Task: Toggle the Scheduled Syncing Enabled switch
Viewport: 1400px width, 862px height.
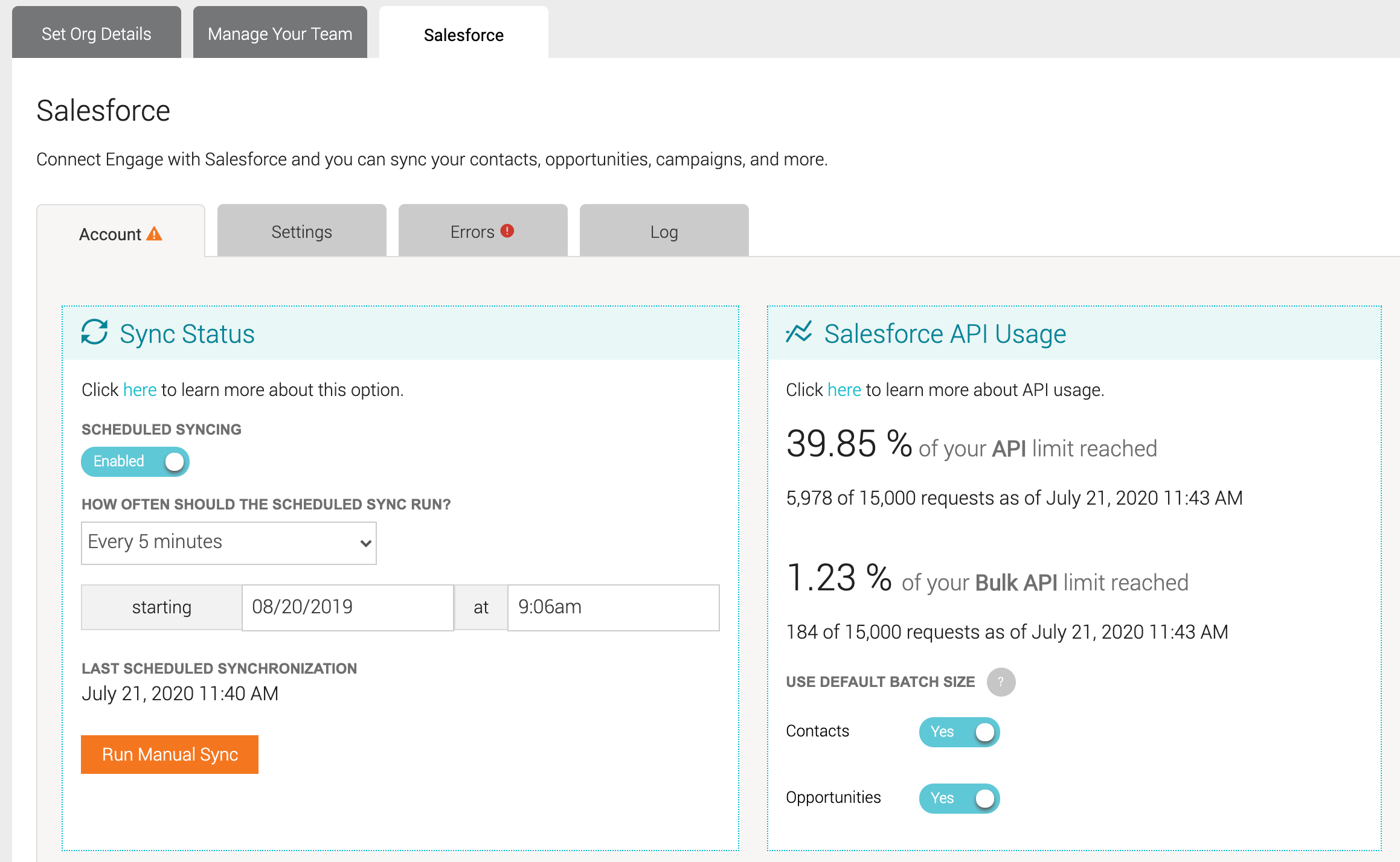Action: click(x=135, y=462)
